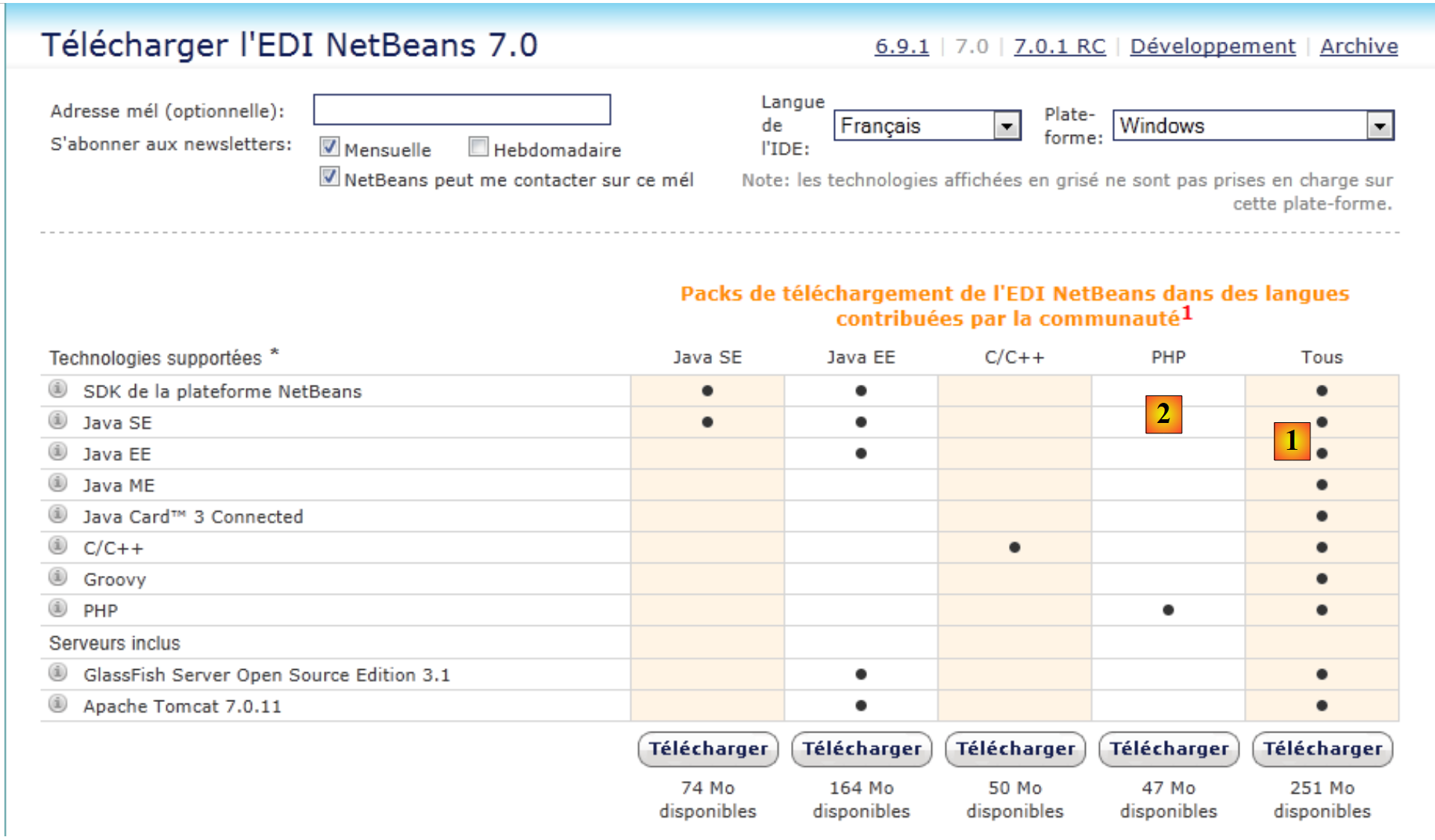The image size is (1435, 840).
Task: Go to the 7.0.1 RC version
Action: tap(1059, 46)
